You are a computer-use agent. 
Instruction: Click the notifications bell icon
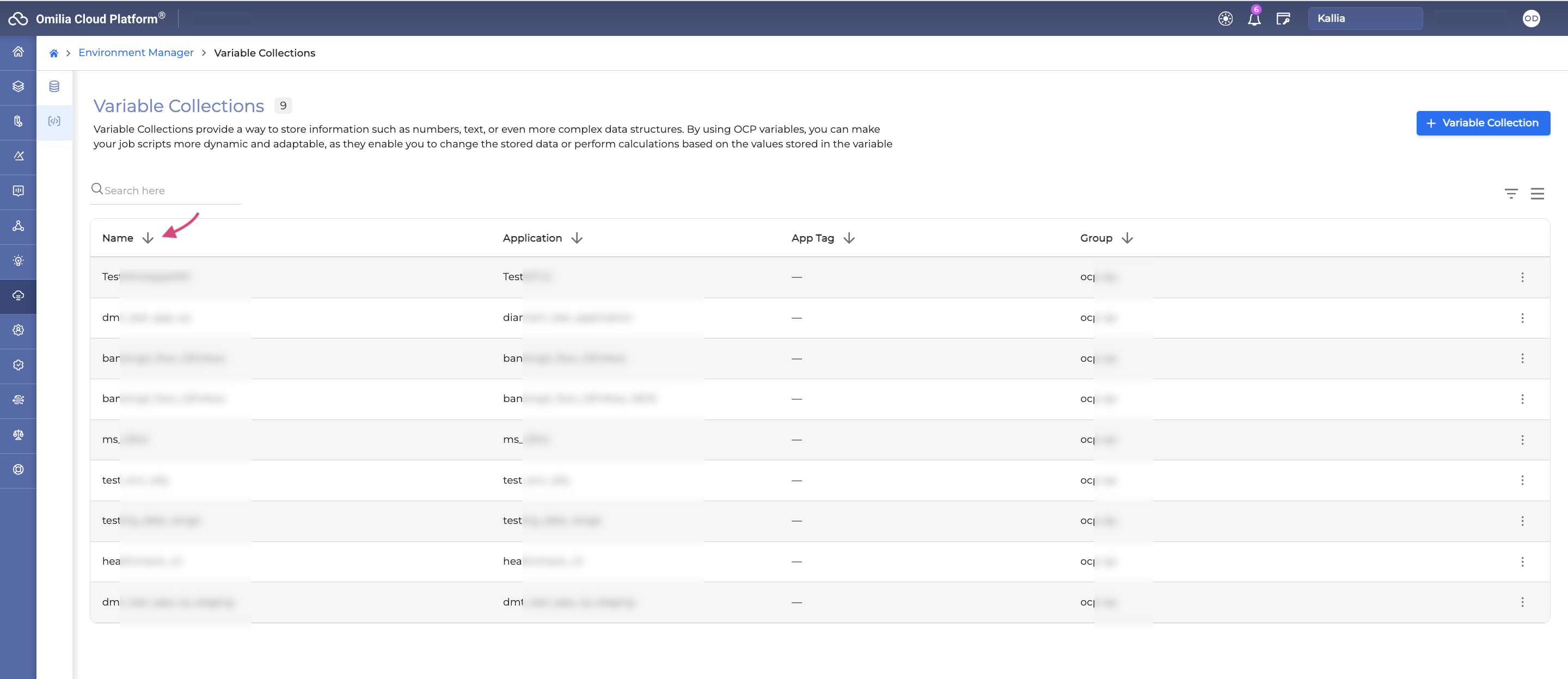[1254, 18]
